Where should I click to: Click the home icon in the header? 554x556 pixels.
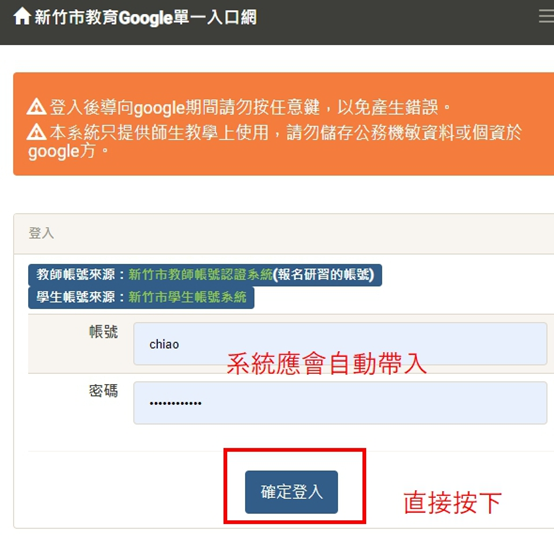[x=22, y=17]
